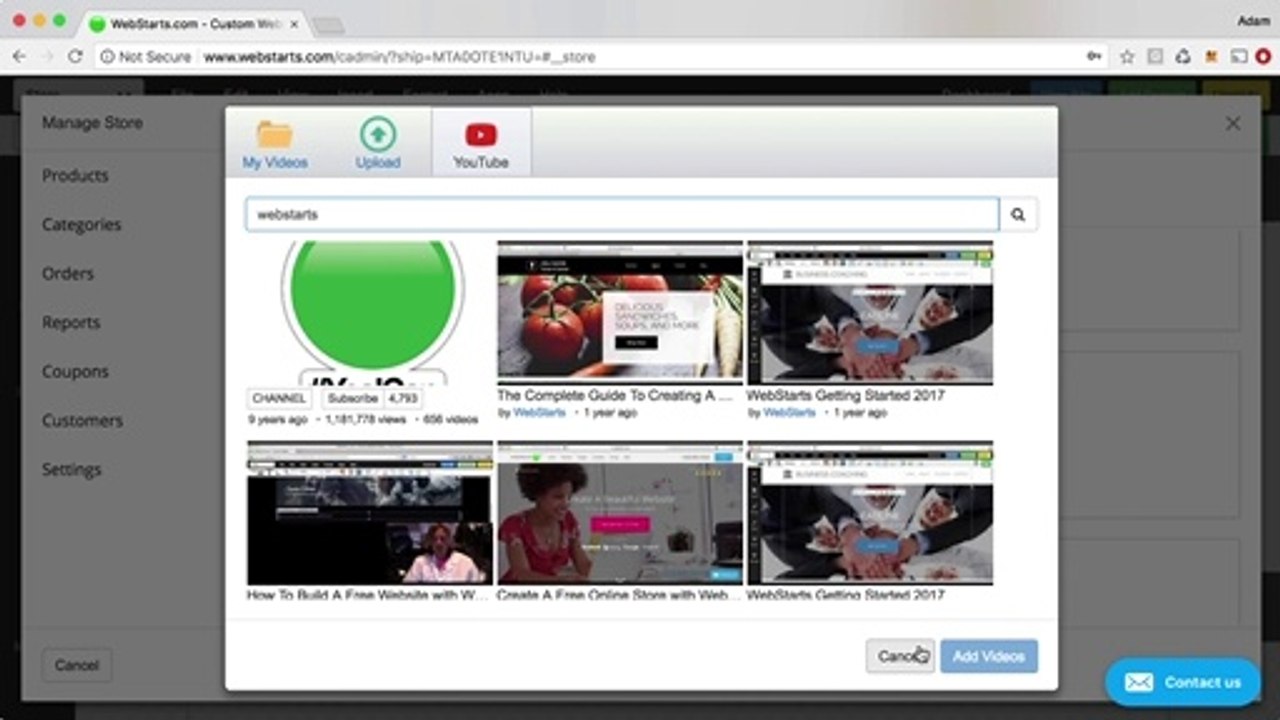The image size is (1280, 720).
Task: Reload the page with the refresh icon
Action: click(x=75, y=57)
